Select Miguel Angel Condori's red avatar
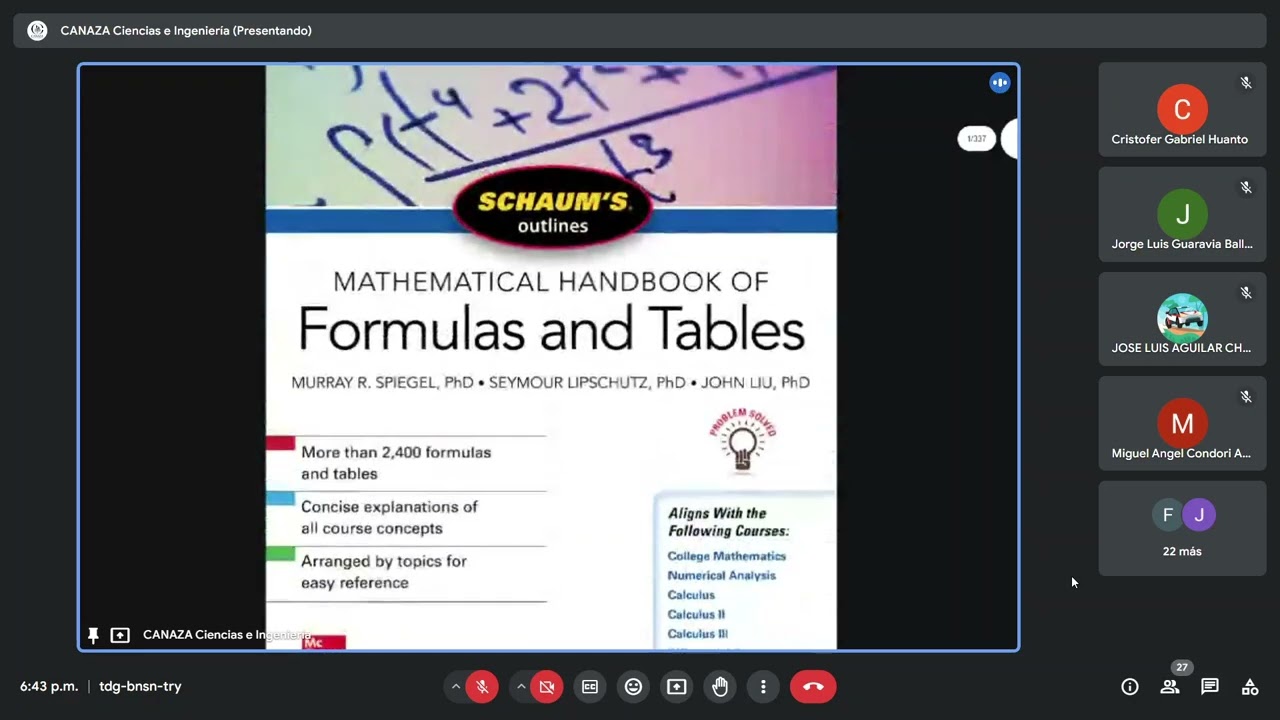 (1182, 423)
